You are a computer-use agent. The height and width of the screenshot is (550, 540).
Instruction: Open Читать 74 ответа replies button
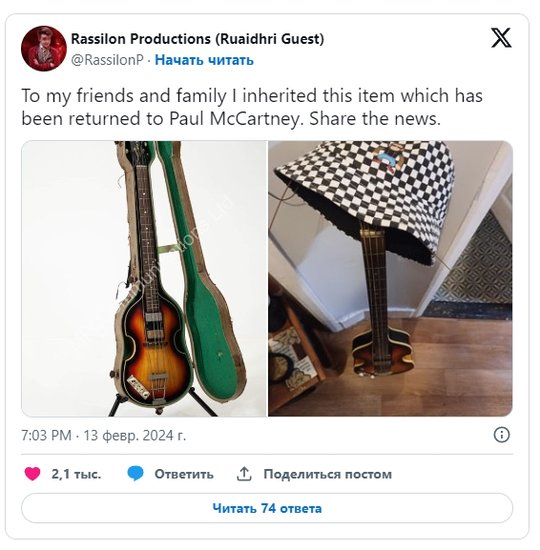[x=267, y=508]
